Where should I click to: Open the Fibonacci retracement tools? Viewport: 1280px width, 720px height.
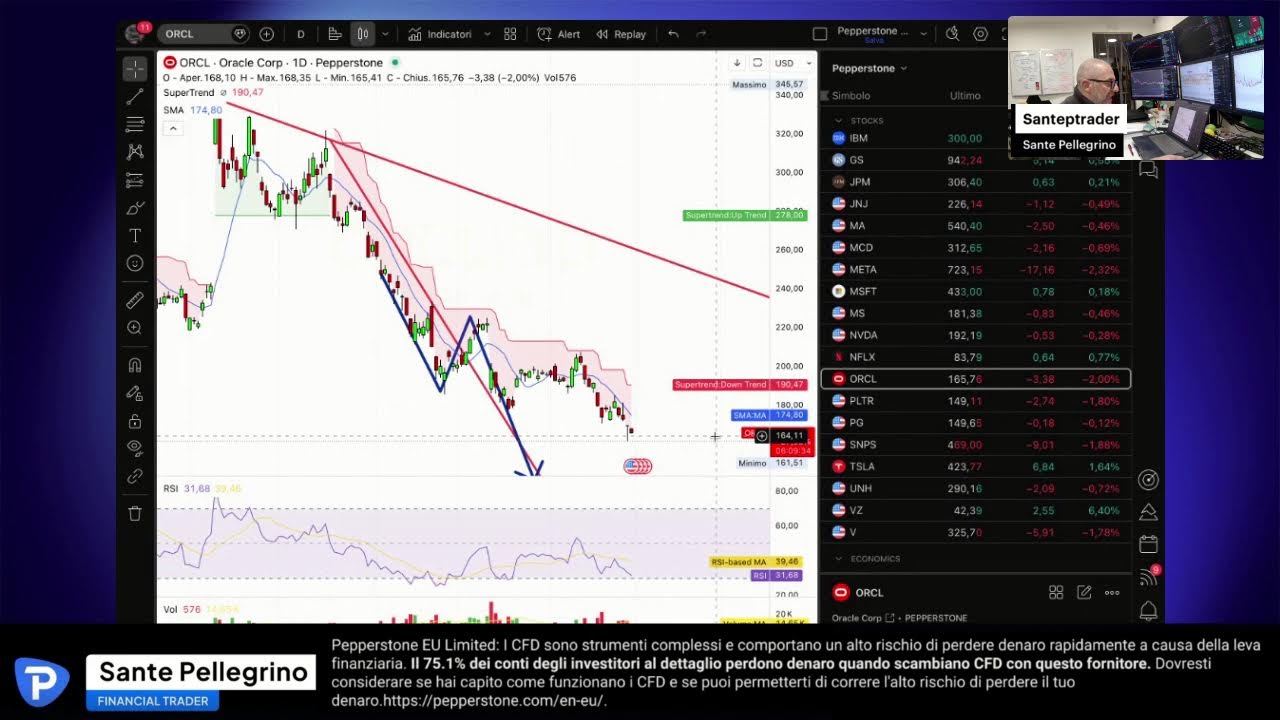click(135, 125)
